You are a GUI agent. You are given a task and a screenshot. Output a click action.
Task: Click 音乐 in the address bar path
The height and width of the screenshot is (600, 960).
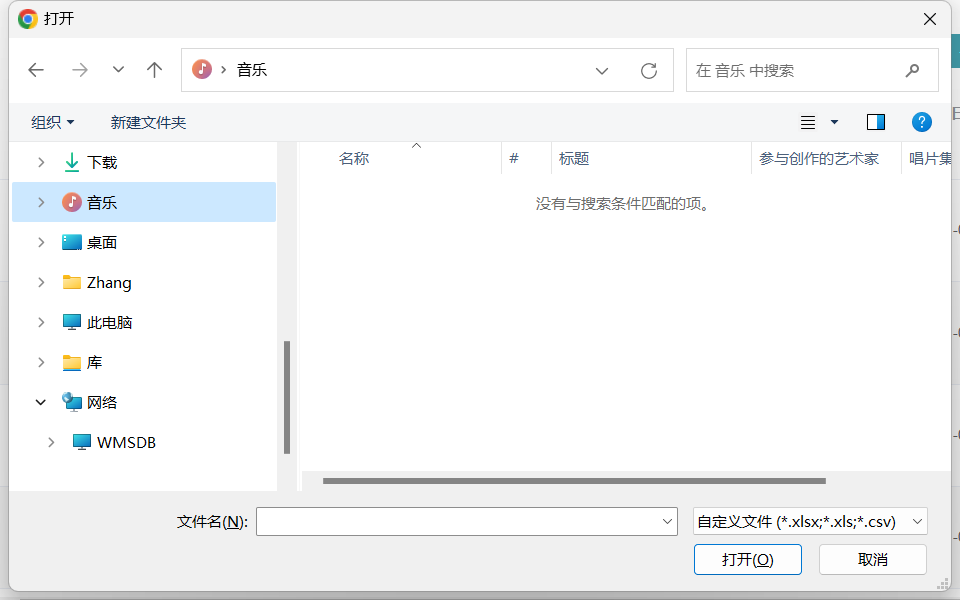(252, 70)
